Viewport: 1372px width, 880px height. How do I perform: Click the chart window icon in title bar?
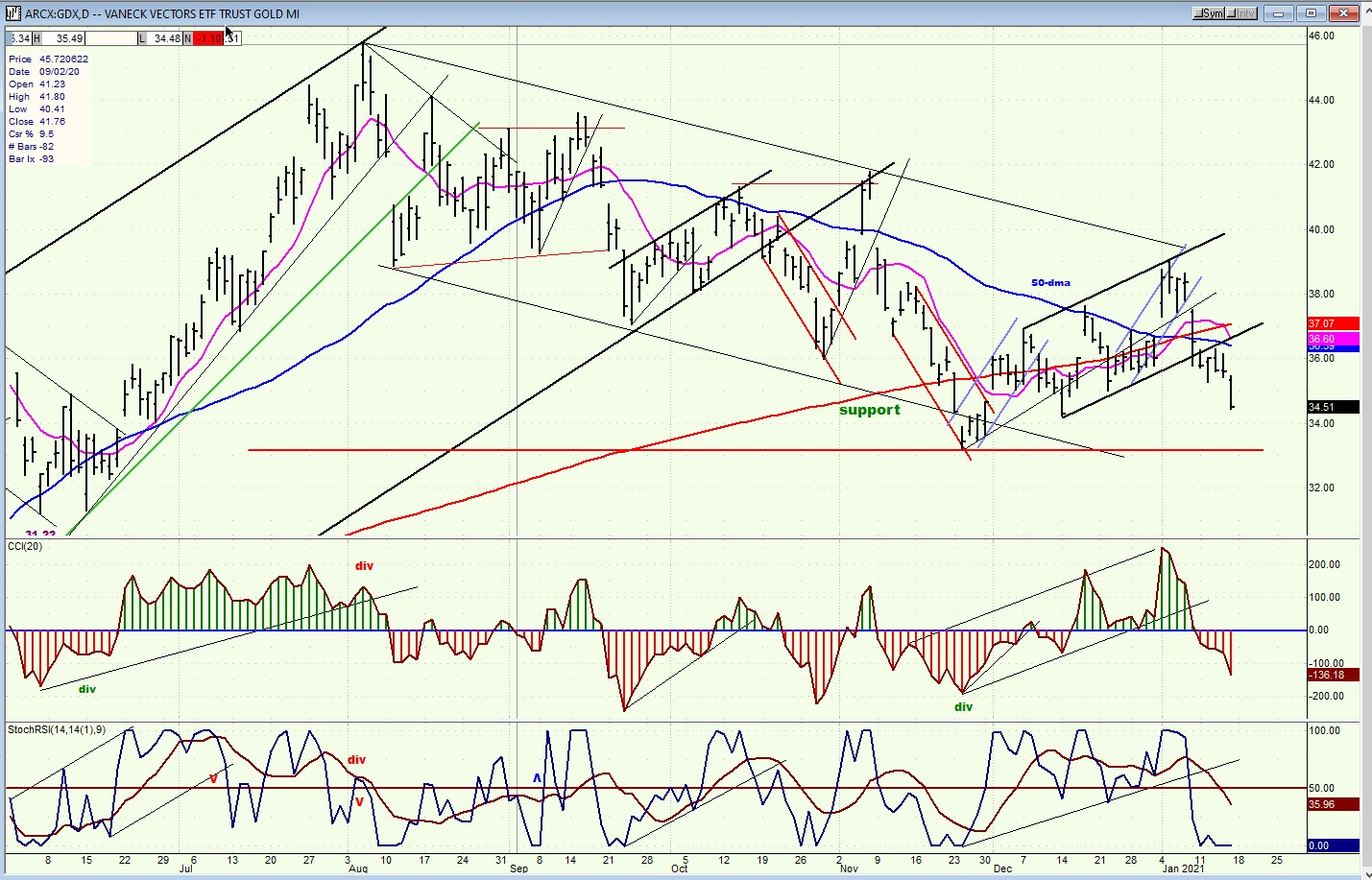12,13
